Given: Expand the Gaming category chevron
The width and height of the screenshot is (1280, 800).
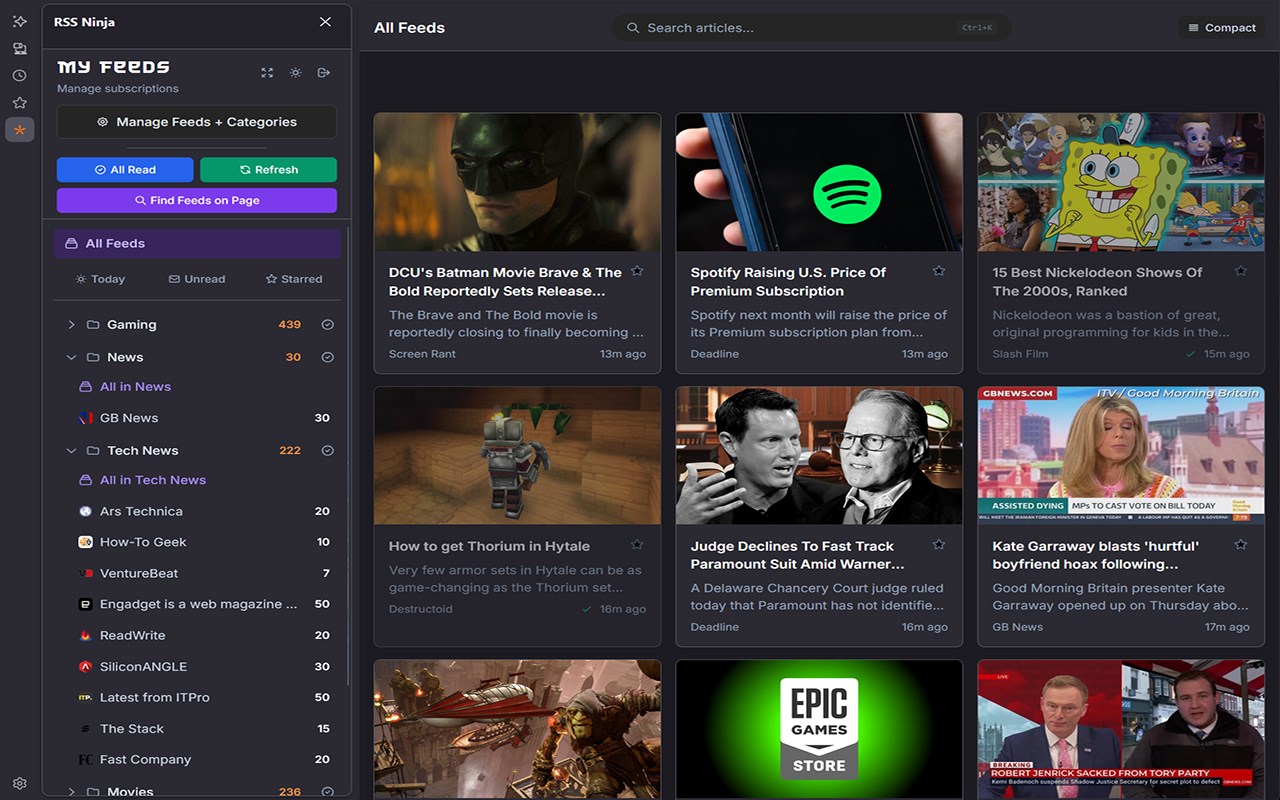Looking at the screenshot, I should pyautogui.click(x=71, y=325).
